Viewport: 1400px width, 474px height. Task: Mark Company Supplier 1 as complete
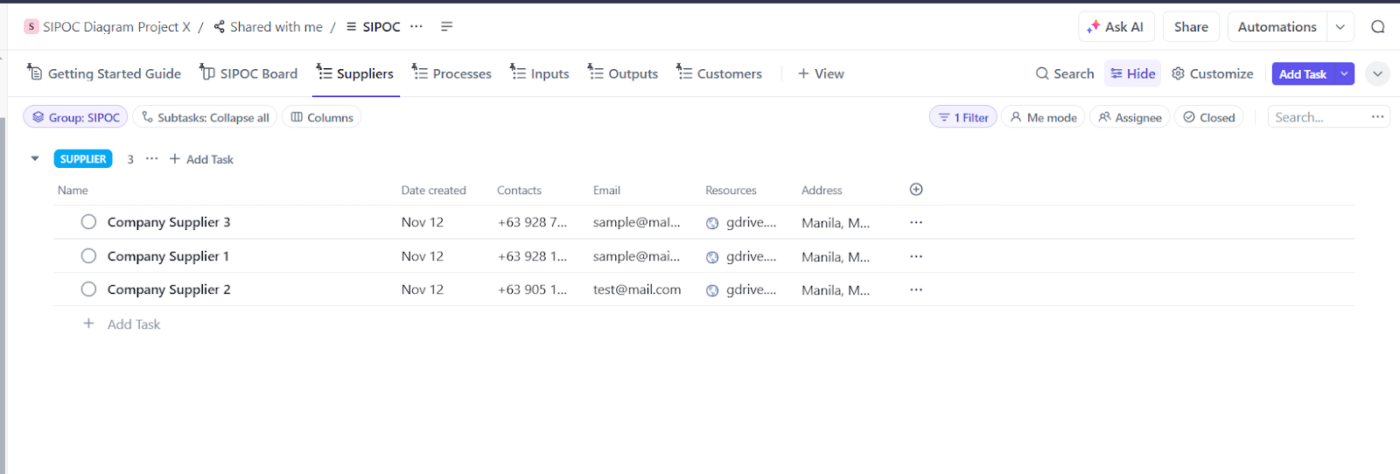(88, 256)
